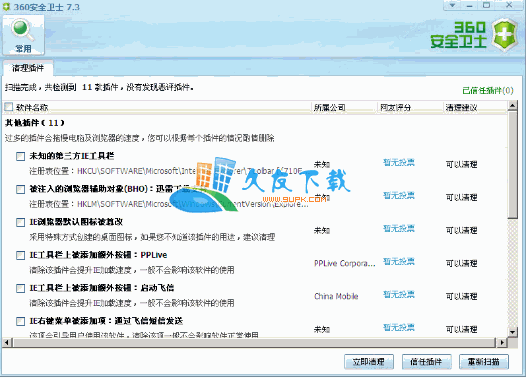Viewport: 526px width, 378px height.
Task: Select 可以清理 in the 启动飞信 row
Action: pyautogui.click(x=461, y=296)
